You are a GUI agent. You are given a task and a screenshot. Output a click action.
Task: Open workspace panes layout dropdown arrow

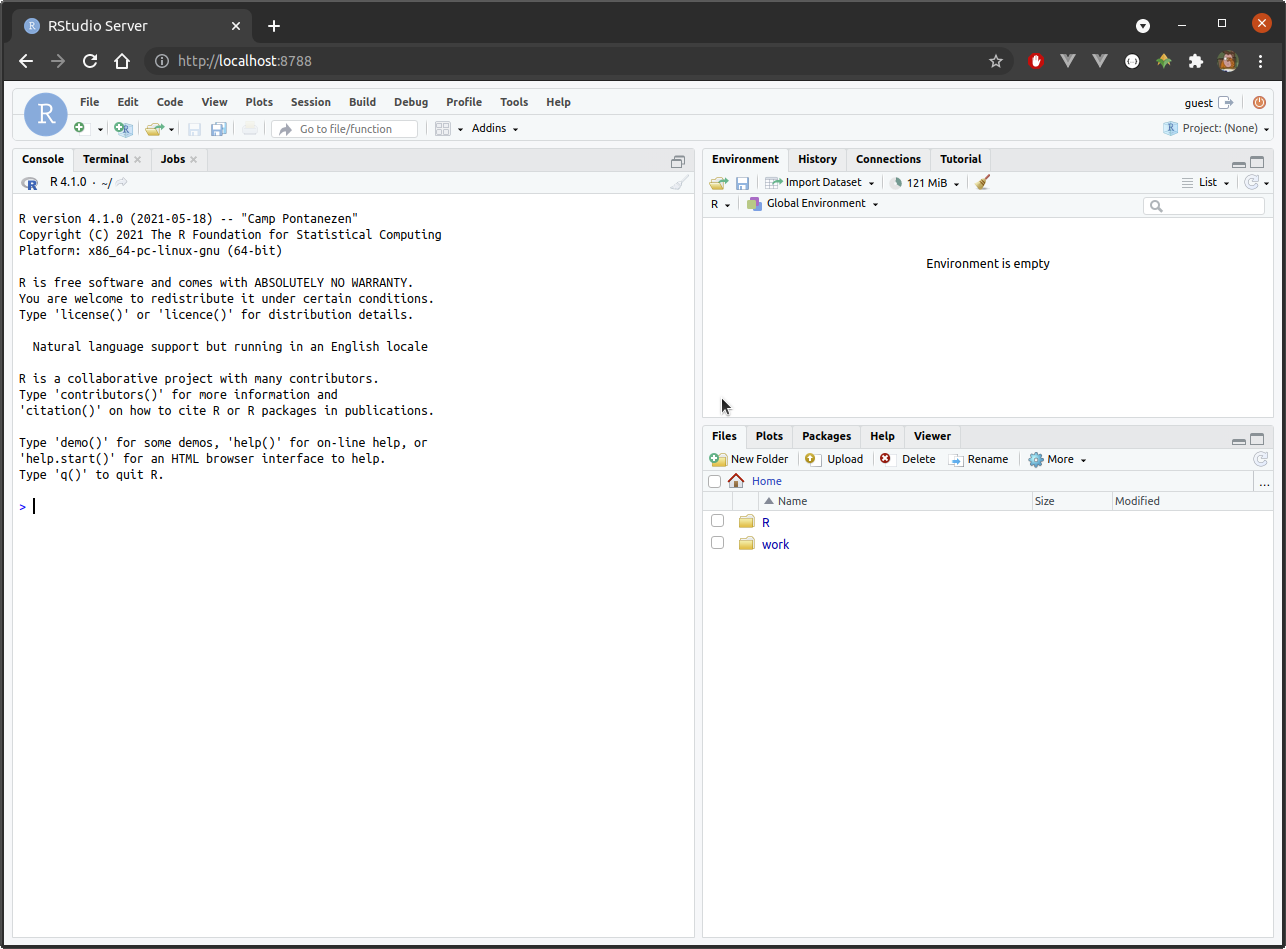tap(460, 129)
